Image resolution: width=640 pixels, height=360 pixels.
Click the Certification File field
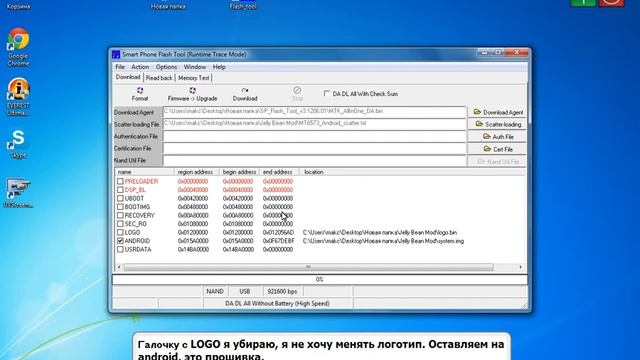[314, 148]
